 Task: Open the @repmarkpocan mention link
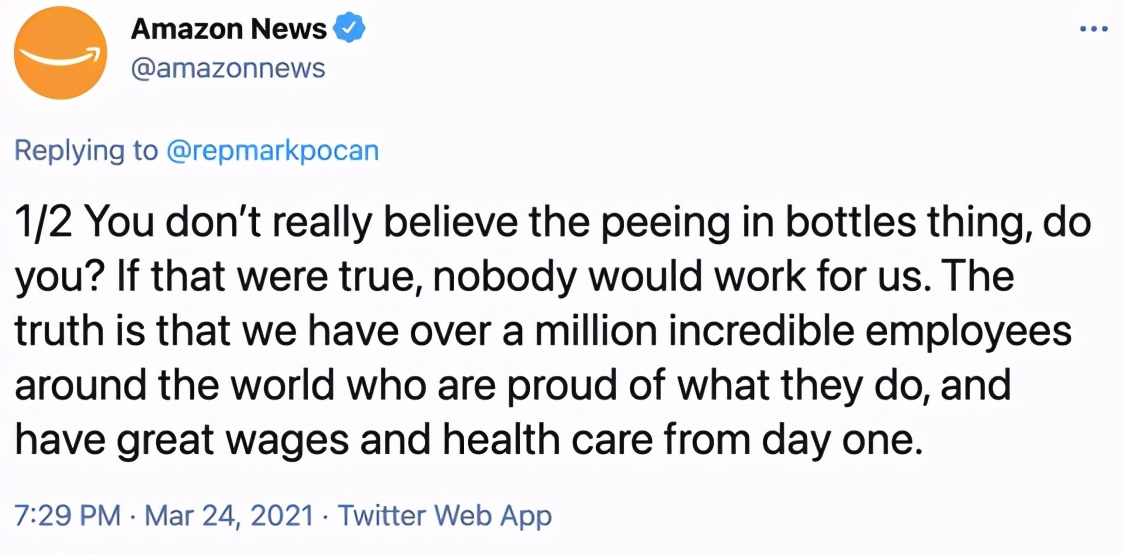coord(271,151)
